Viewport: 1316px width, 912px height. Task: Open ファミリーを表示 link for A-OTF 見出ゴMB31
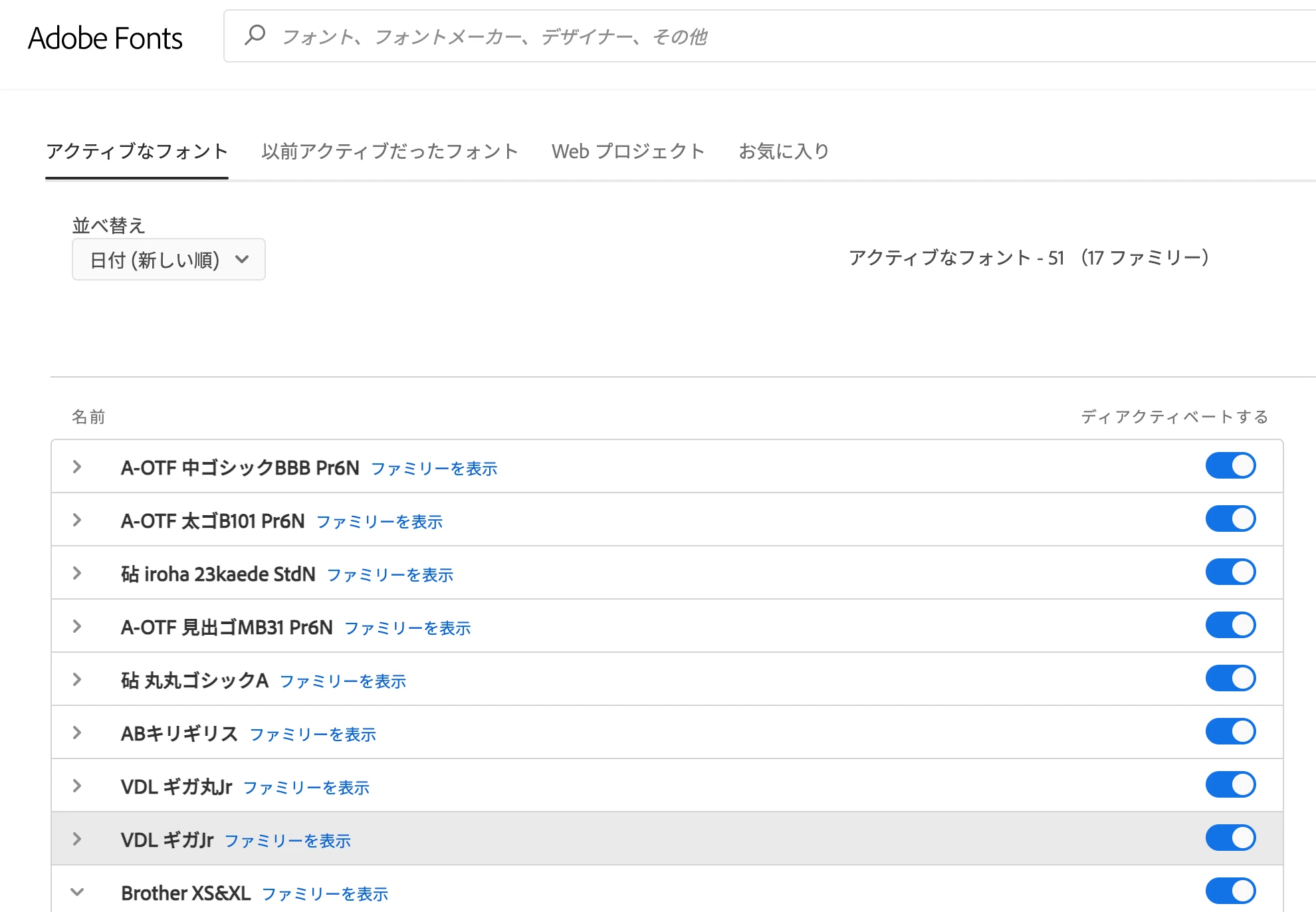pyautogui.click(x=407, y=628)
